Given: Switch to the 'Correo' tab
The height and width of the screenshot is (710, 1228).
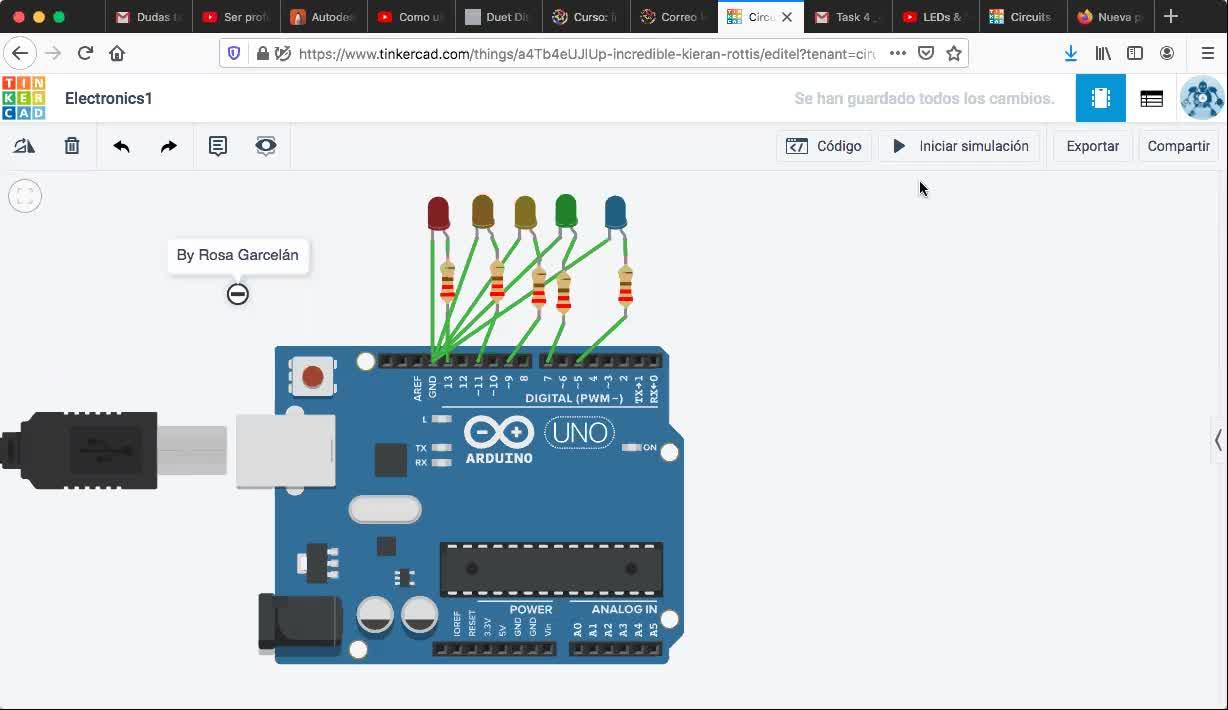Looking at the screenshot, I should (673, 17).
